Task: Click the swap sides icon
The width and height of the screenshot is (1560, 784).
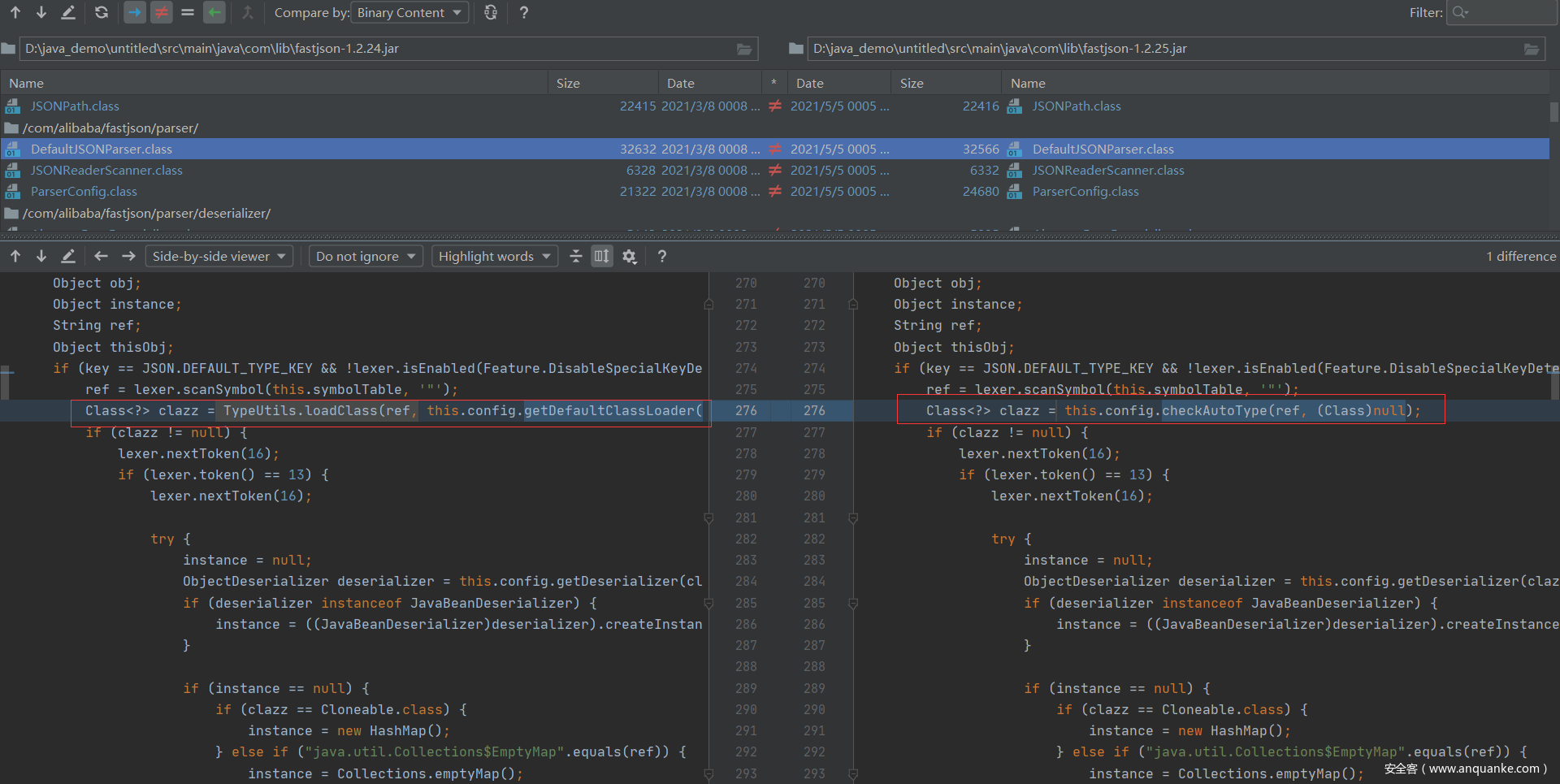Action: [491, 12]
